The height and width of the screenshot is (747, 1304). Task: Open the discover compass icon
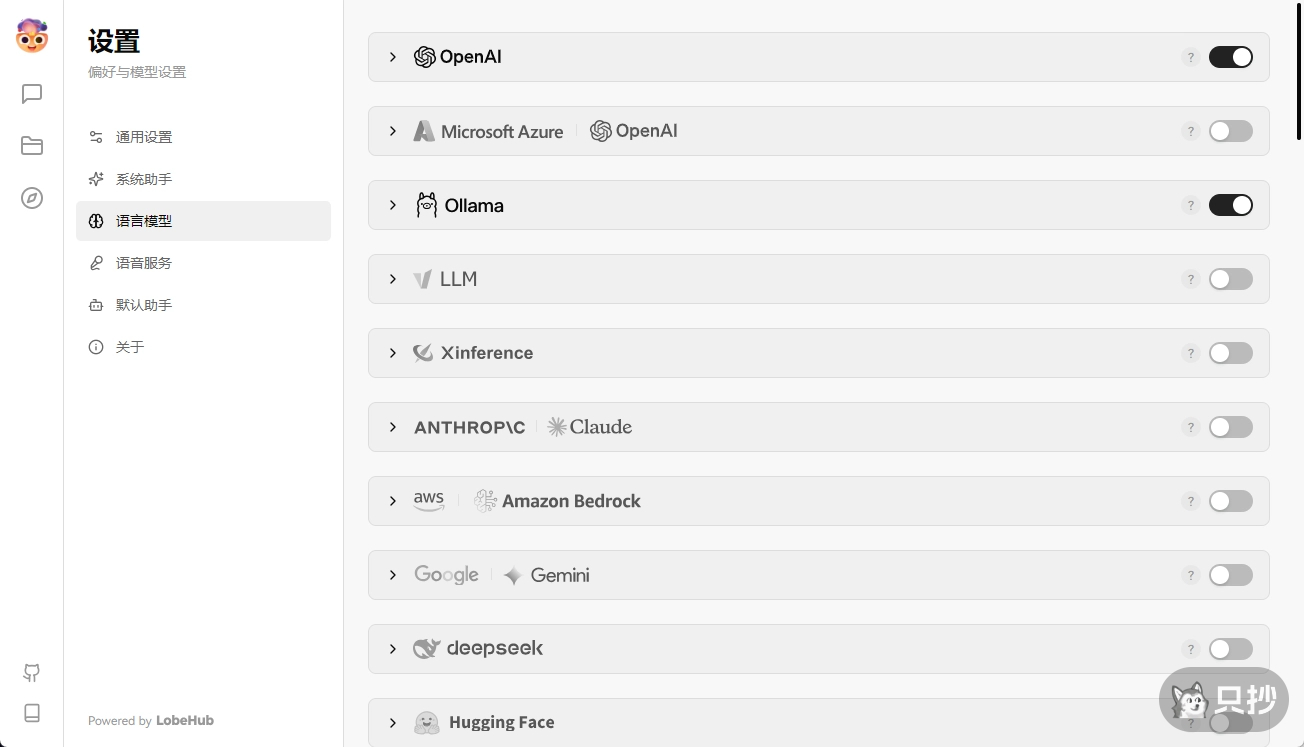click(x=32, y=198)
